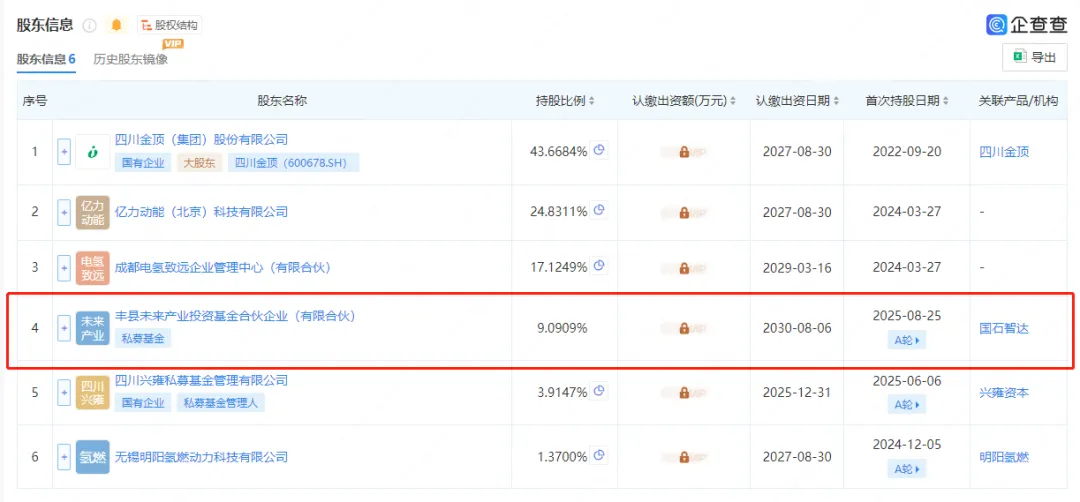This screenshot has height=502, width=1080.
Task: Click date 2029-03-16 in row 3
Action: click(797, 268)
